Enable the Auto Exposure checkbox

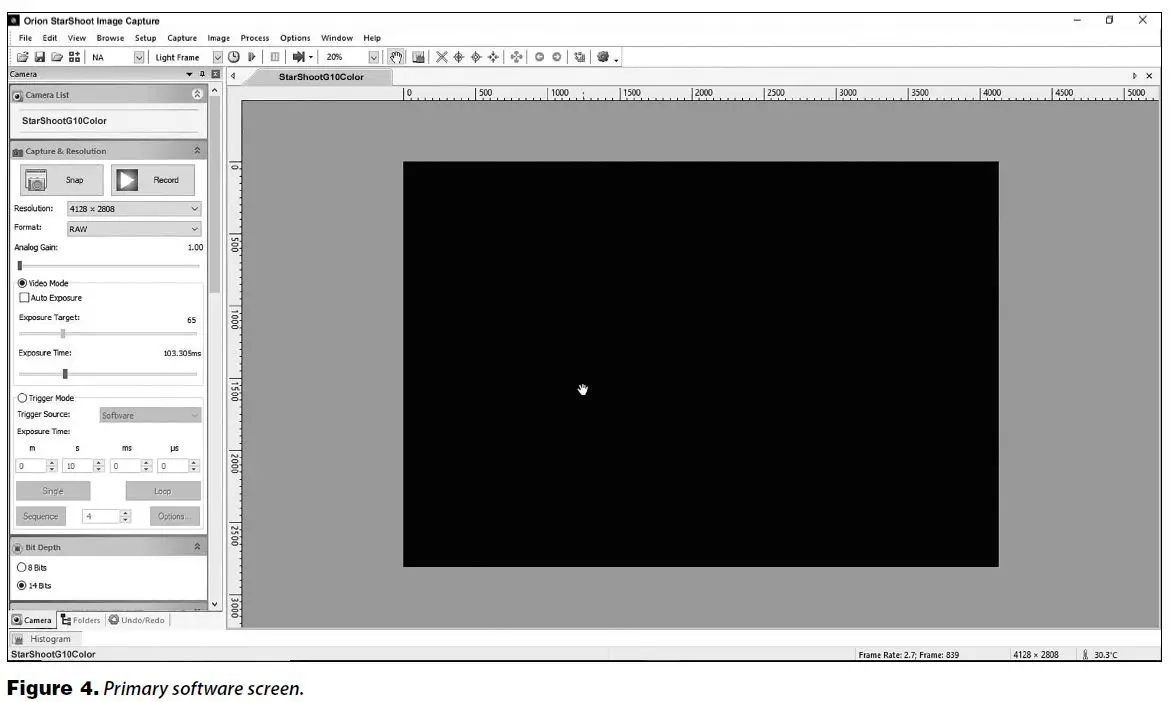24,298
